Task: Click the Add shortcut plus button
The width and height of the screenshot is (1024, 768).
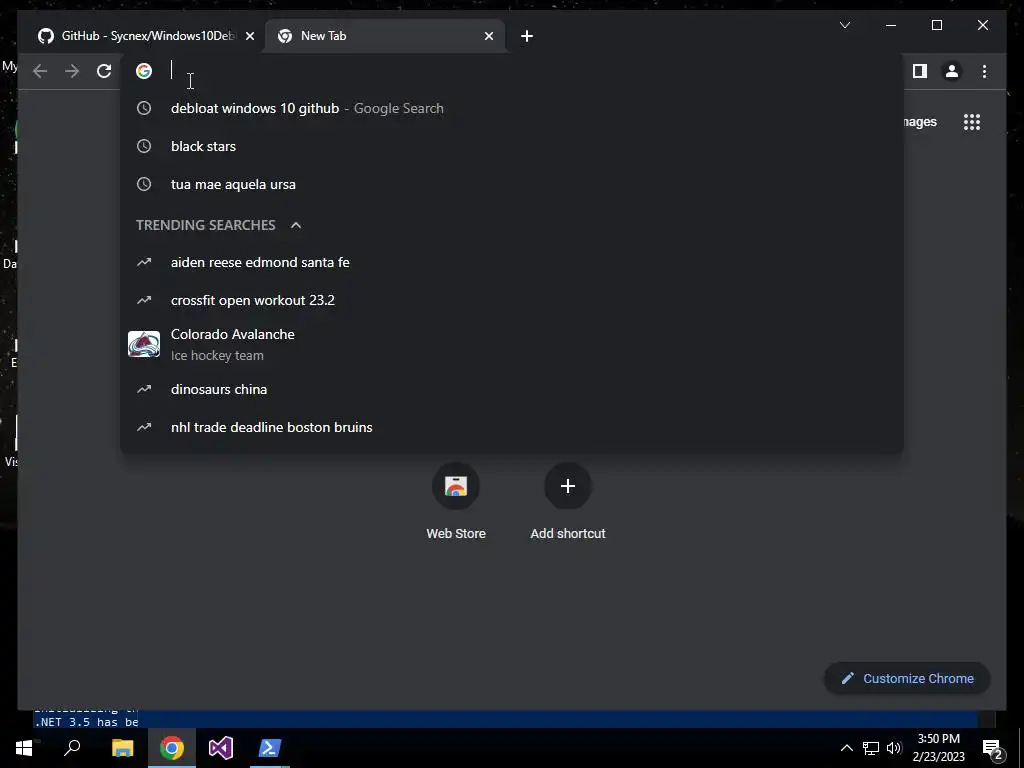Action: tap(568, 486)
